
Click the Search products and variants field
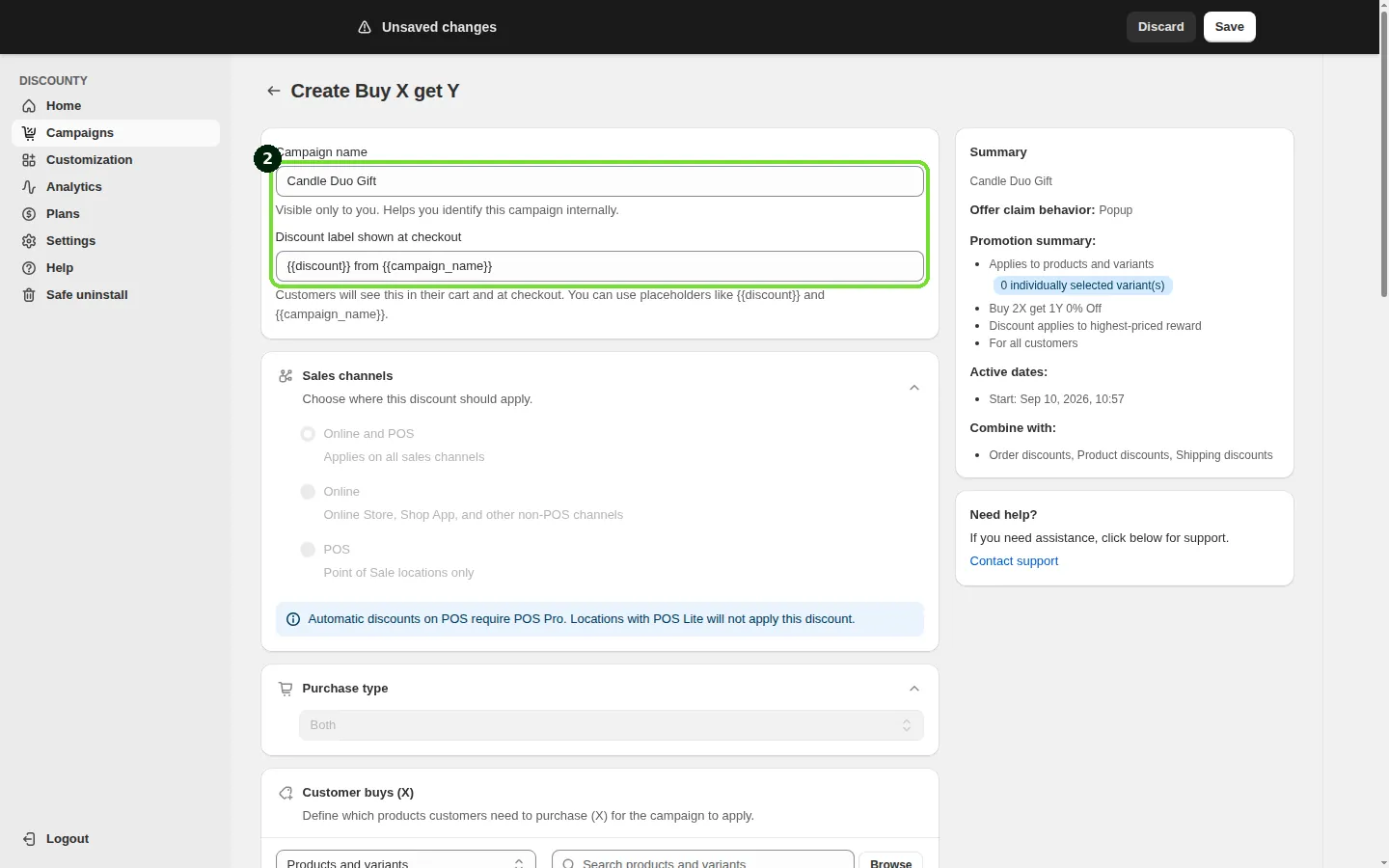pos(703,861)
